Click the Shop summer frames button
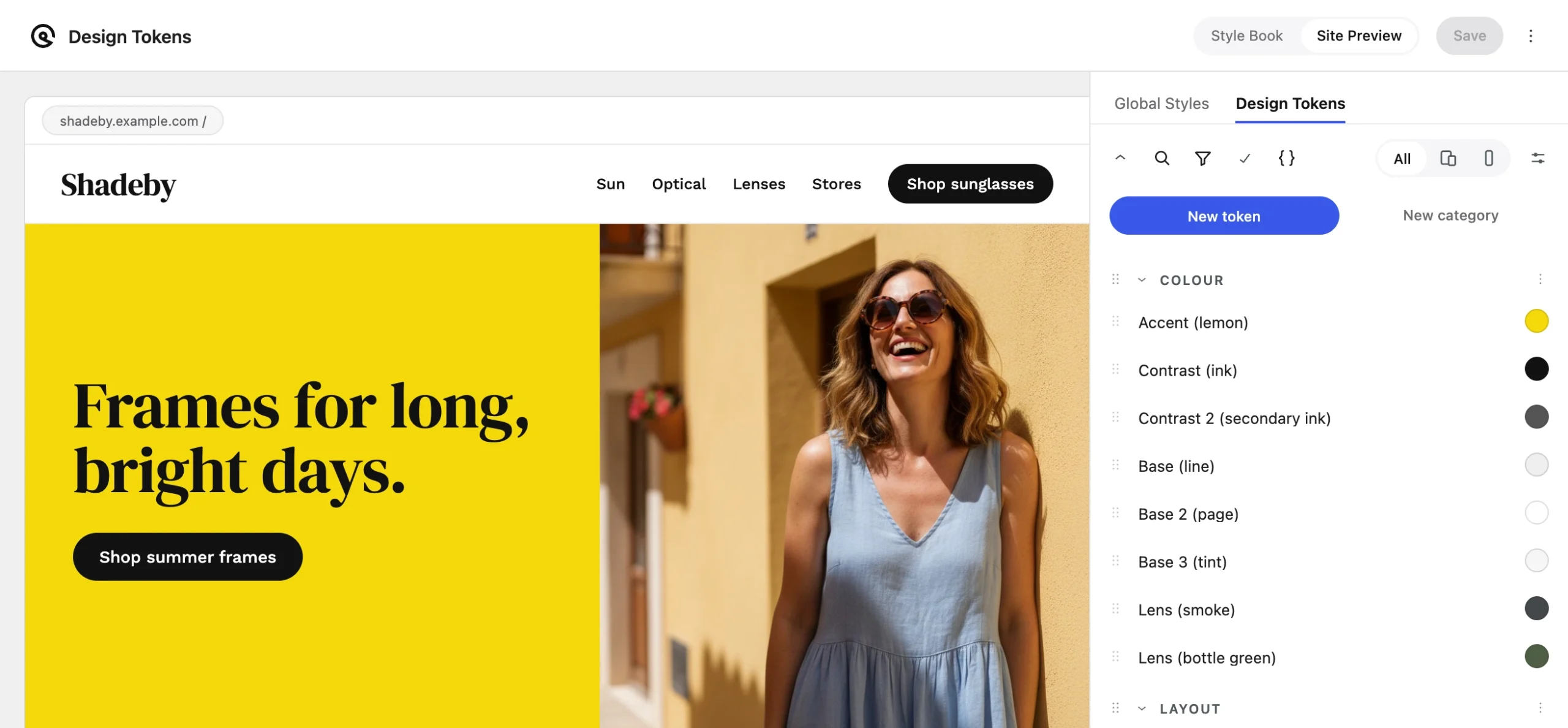1568x728 pixels. (x=187, y=556)
